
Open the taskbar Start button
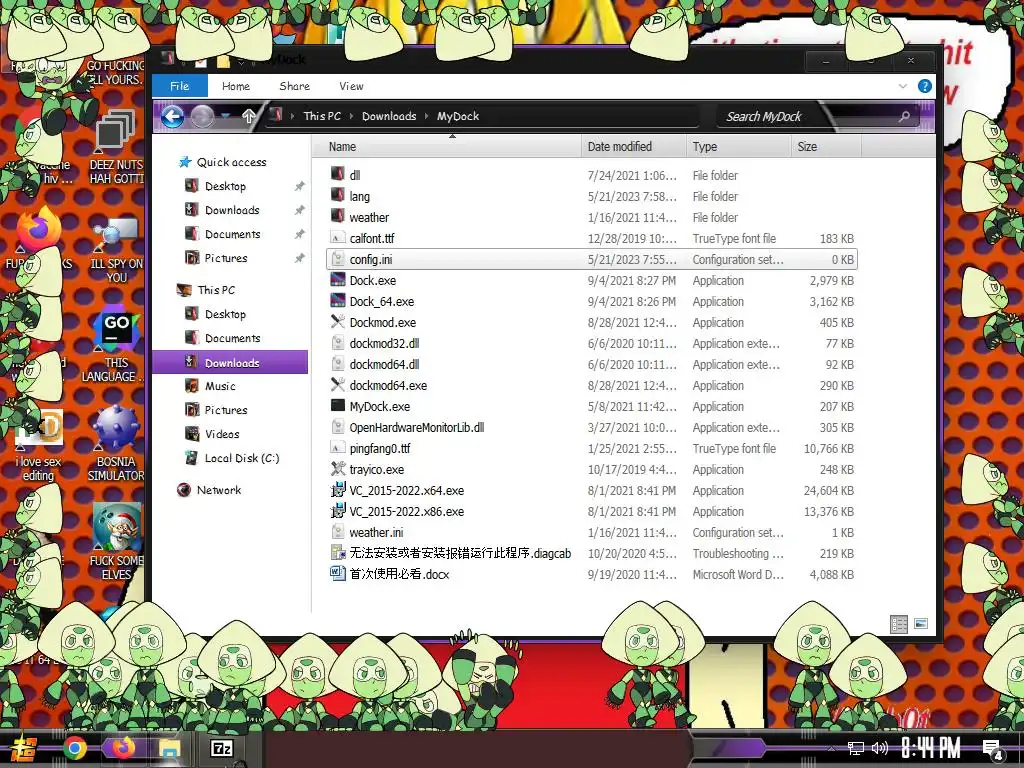[x=22, y=748]
